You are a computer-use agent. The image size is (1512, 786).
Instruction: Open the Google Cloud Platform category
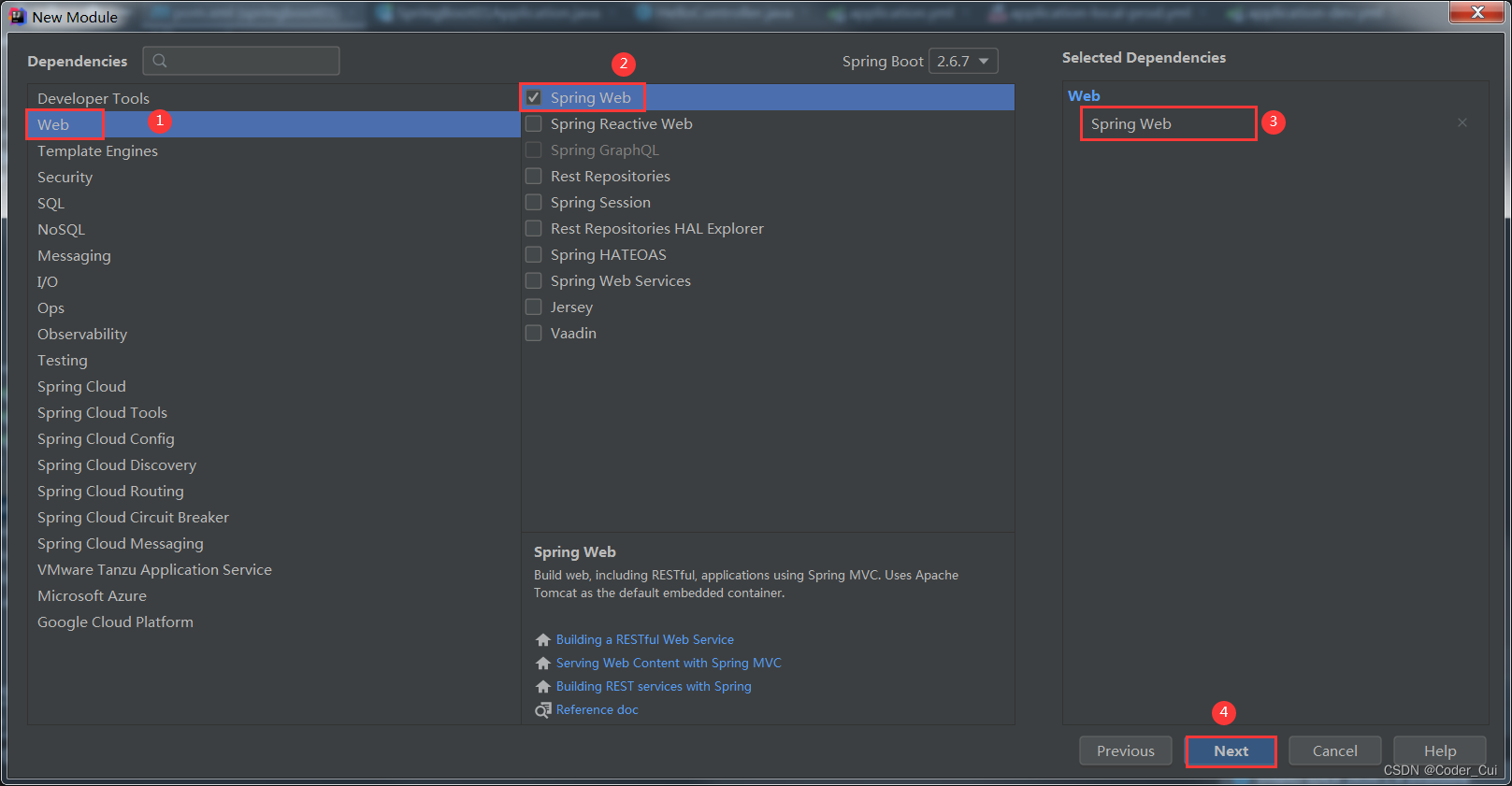point(274,622)
